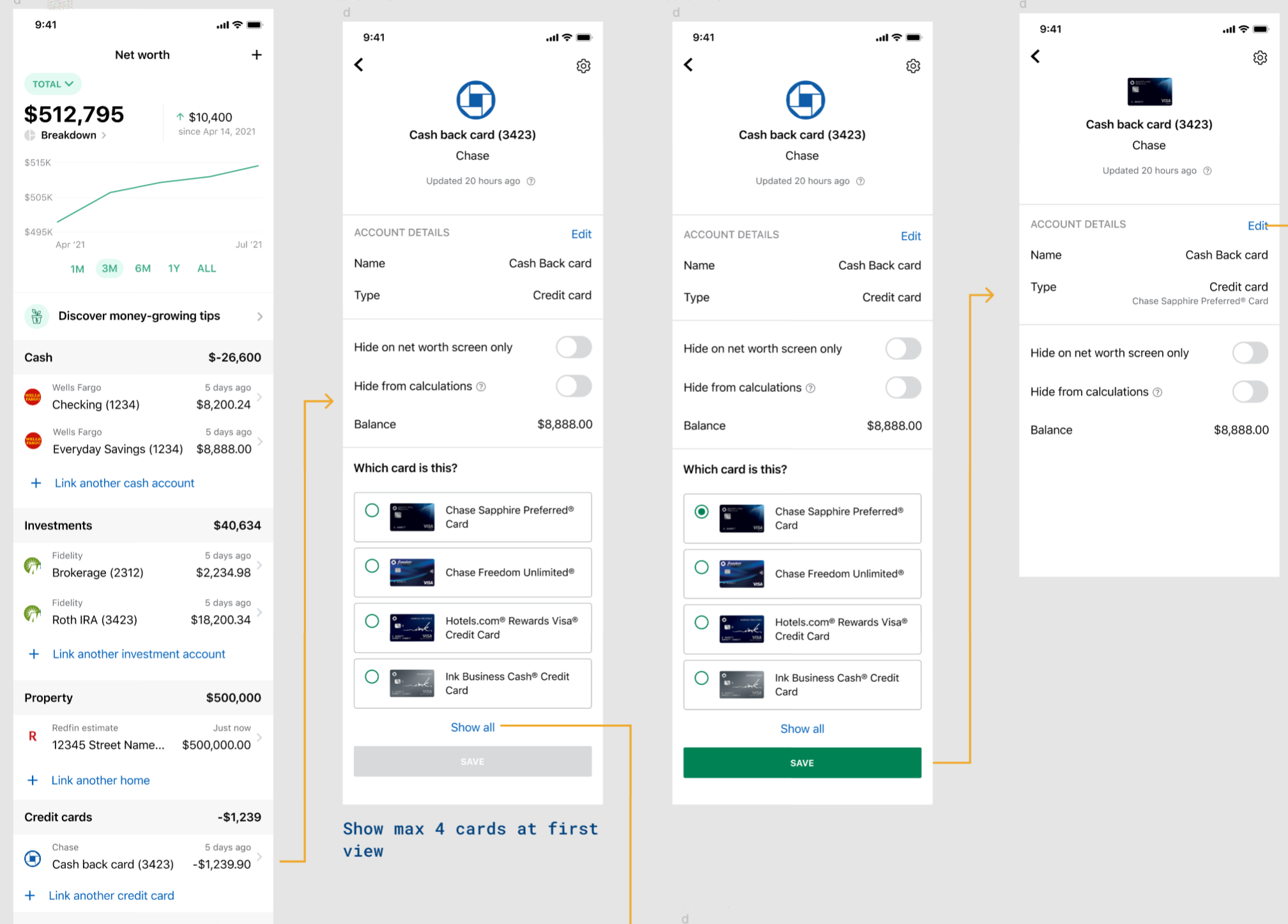Switch chart range to 6M
Viewport: 1288px width, 924px height.
[x=142, y=268]
